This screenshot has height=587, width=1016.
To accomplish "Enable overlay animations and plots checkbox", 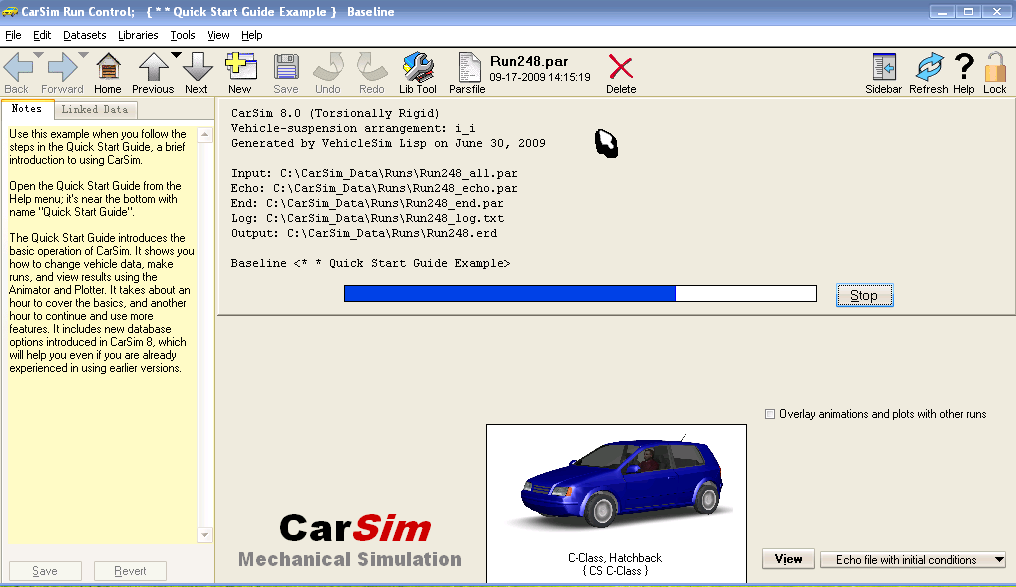I will (770, 414).
